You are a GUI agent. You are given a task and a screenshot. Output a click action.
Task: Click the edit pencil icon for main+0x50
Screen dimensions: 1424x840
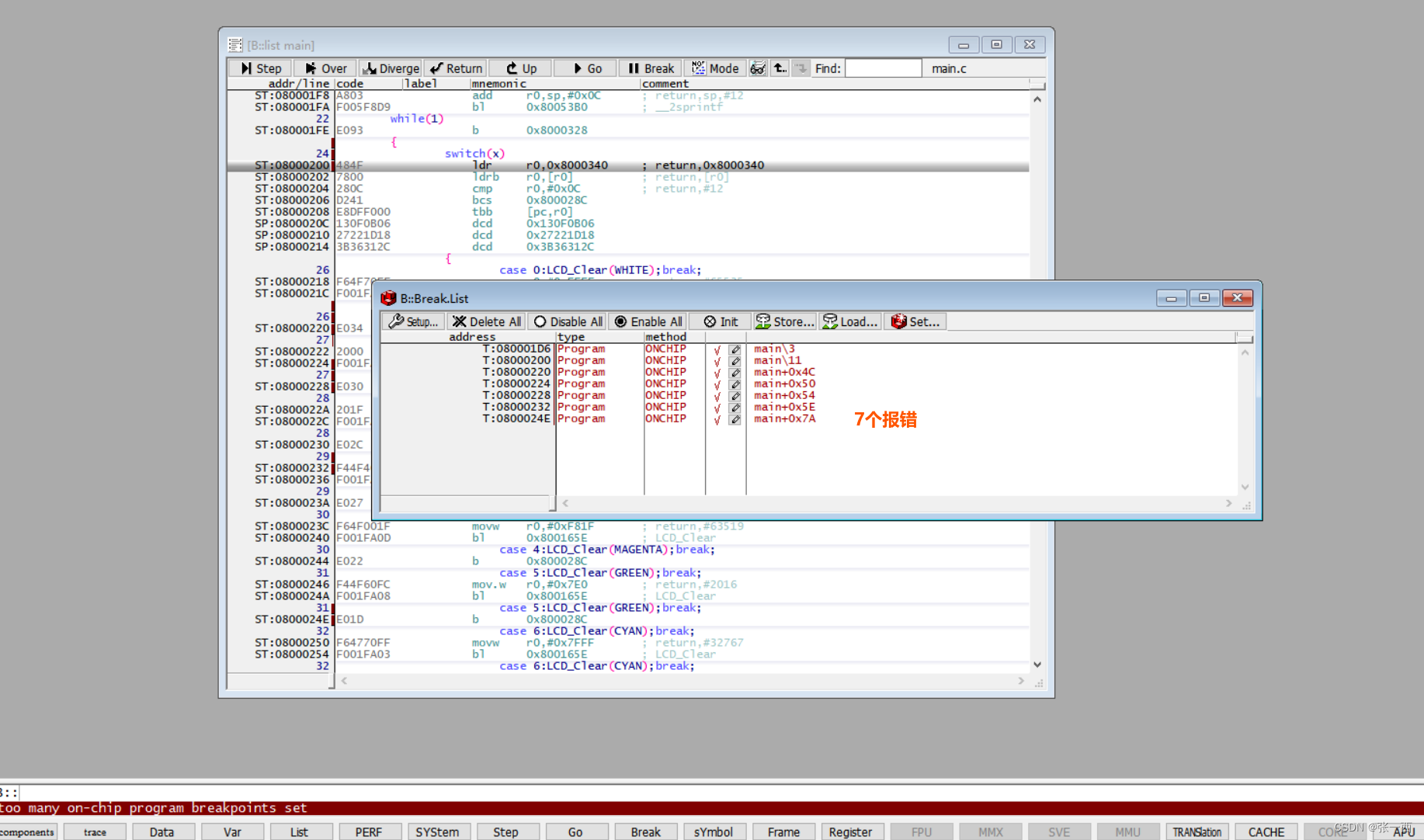pos(735,384)
